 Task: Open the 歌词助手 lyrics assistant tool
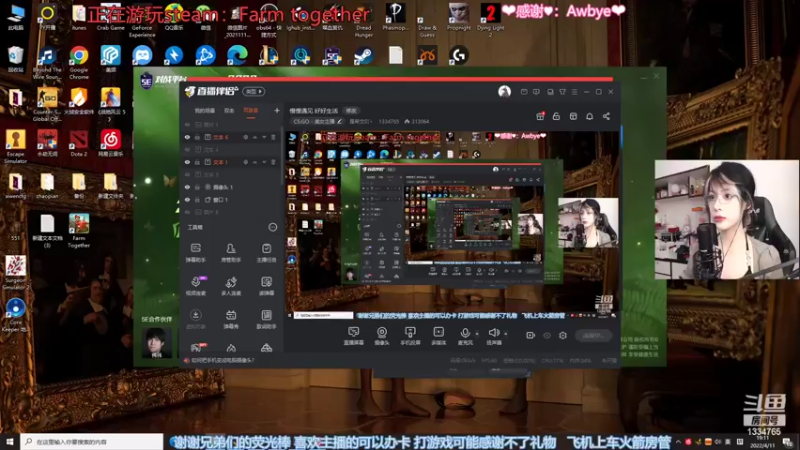point(266,319)
